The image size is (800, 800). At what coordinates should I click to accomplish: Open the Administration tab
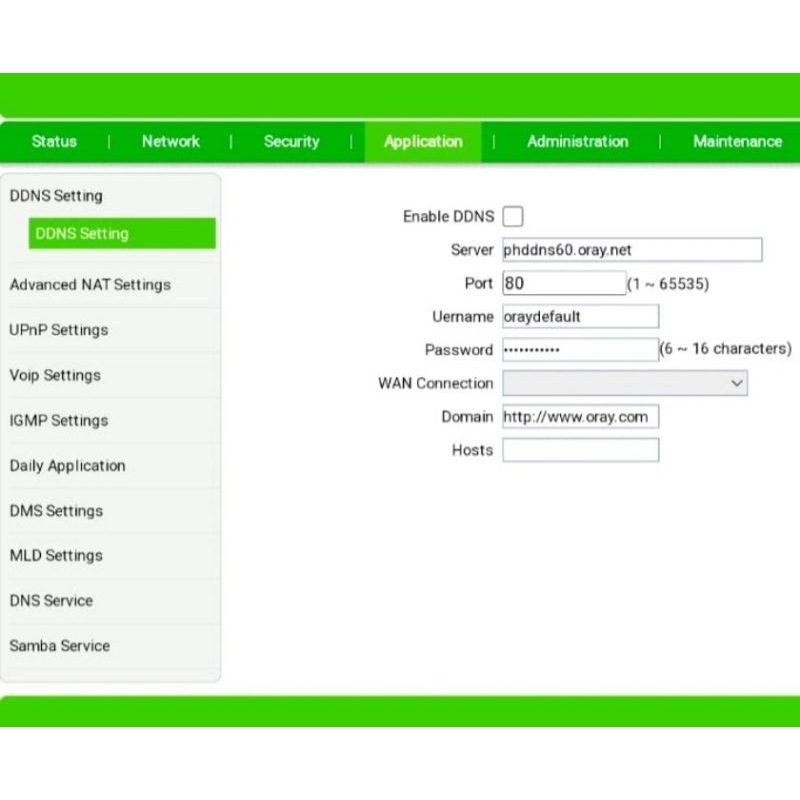pyautogui.click(x=577, y=142)
